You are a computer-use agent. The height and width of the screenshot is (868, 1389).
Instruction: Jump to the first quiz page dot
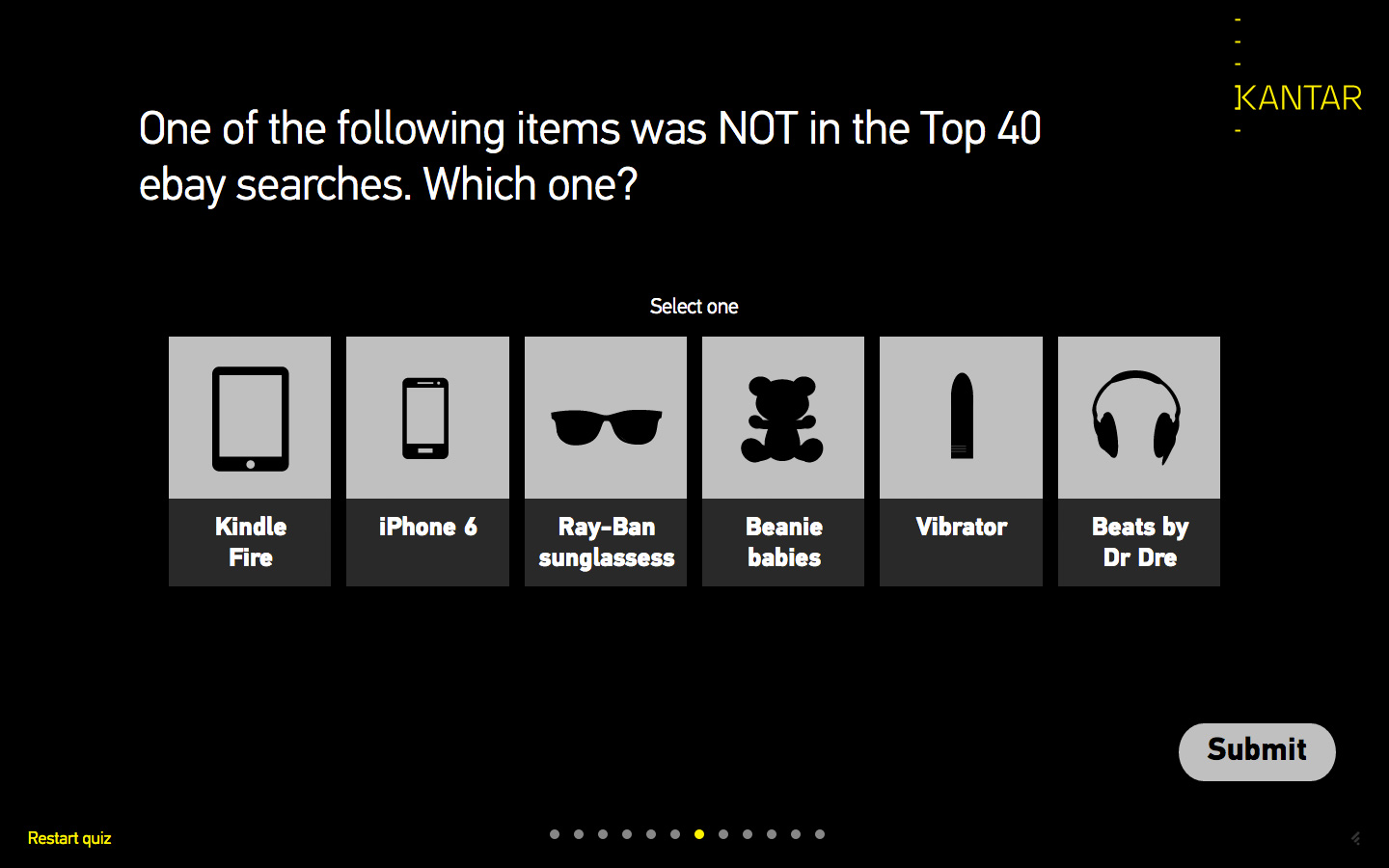pos(555,834)
